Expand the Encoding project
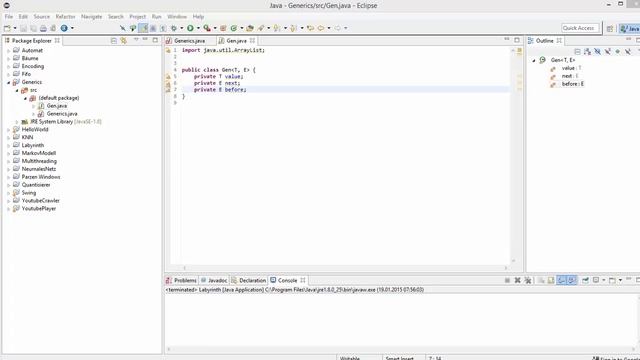 click(x=9, y=67)
